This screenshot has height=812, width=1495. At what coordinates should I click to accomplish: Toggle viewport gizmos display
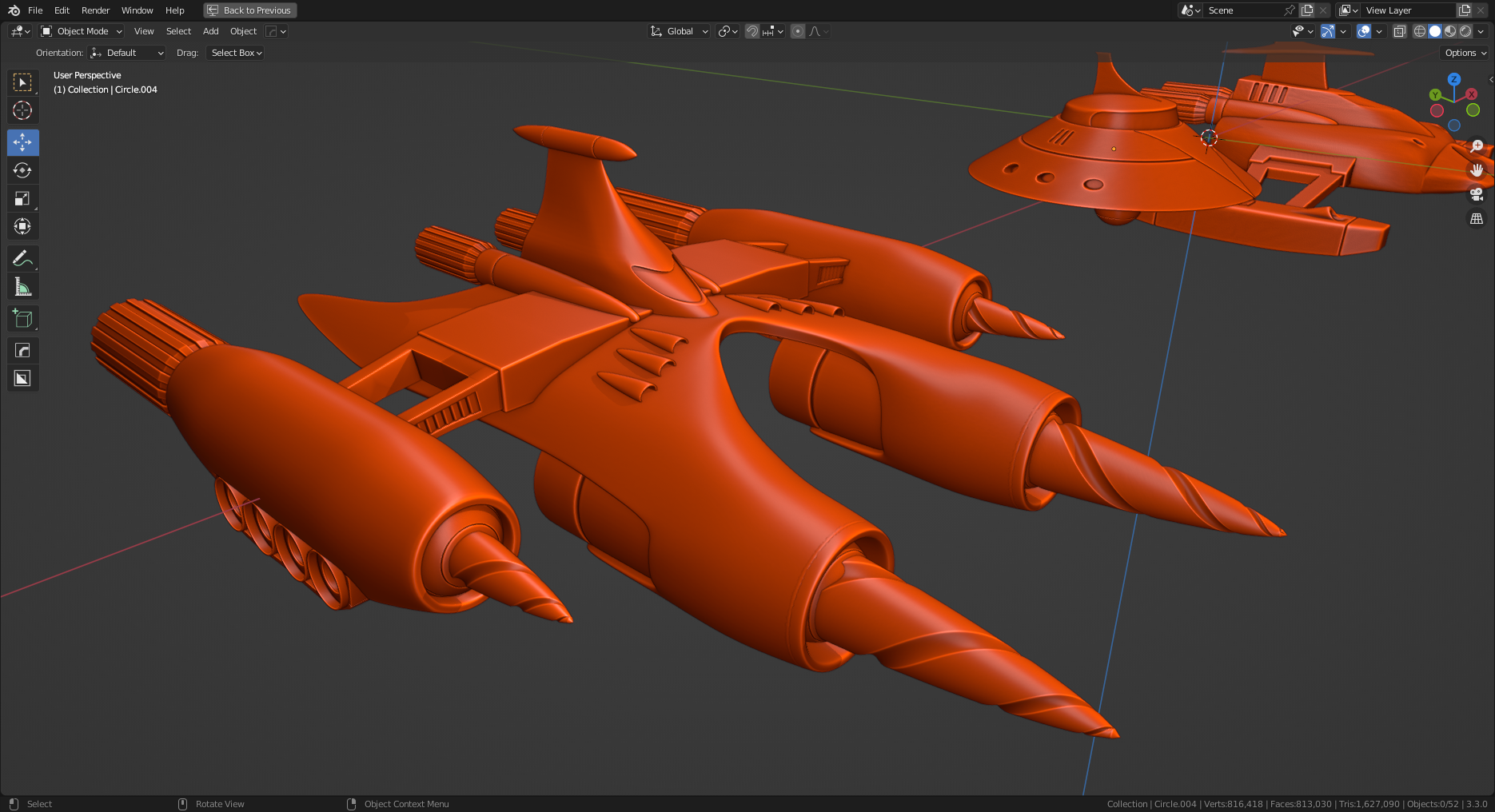(1328, 31)
